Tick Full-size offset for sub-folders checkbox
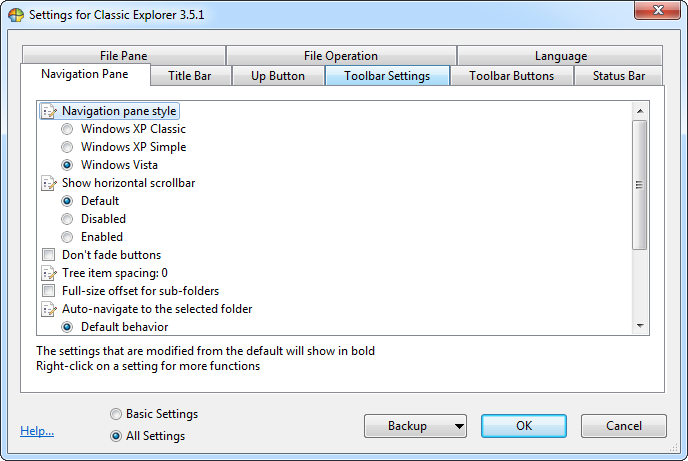This screenshot has width=688, height=461. pos(48,291)
